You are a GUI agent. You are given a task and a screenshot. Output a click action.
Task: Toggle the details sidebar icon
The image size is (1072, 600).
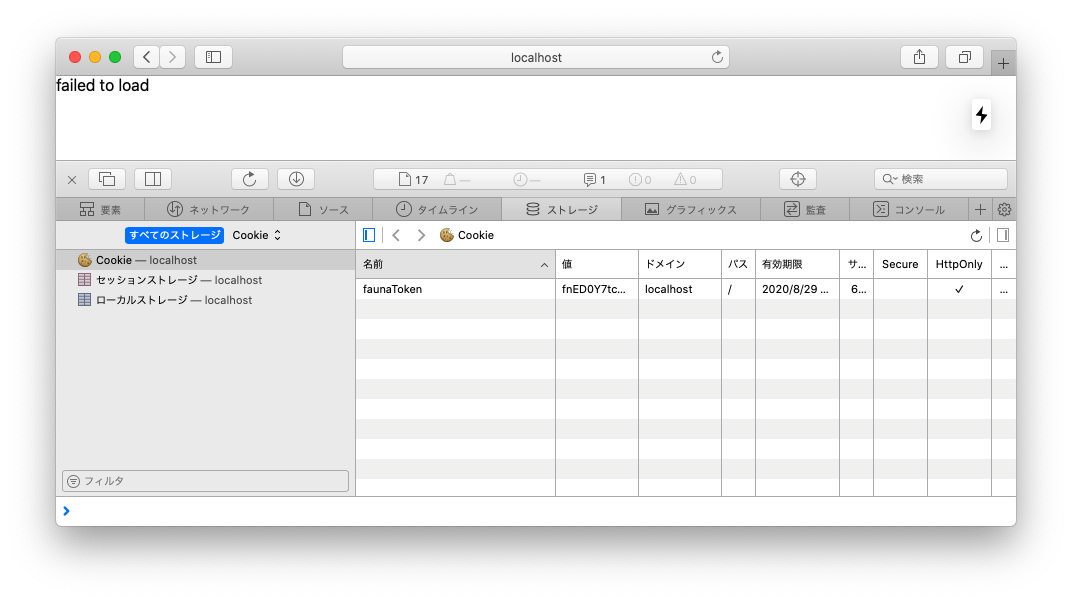click(x=1003, y=235)
